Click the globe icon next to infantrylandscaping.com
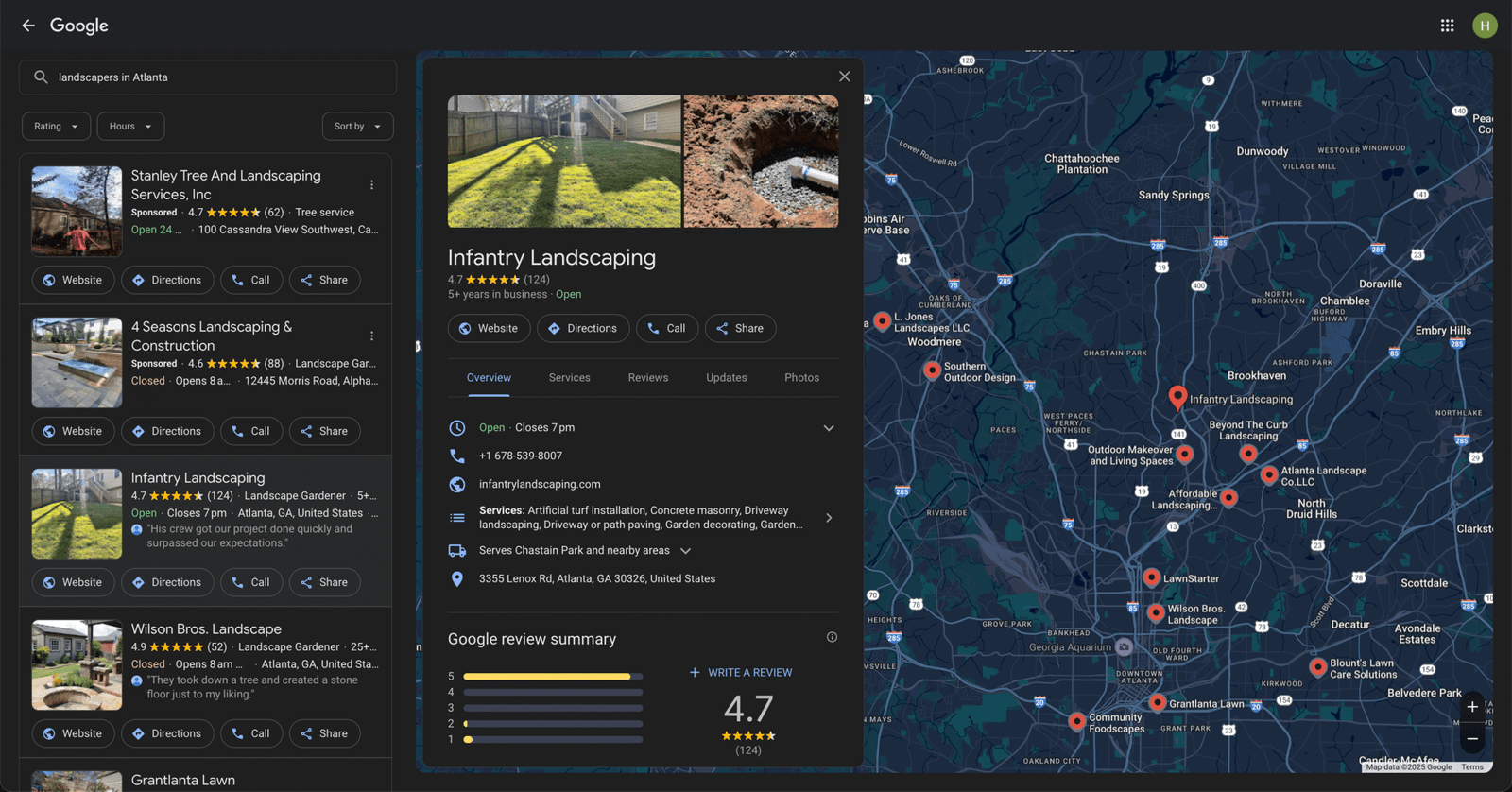Screen dimensions: 1512x792 point(457,484)
